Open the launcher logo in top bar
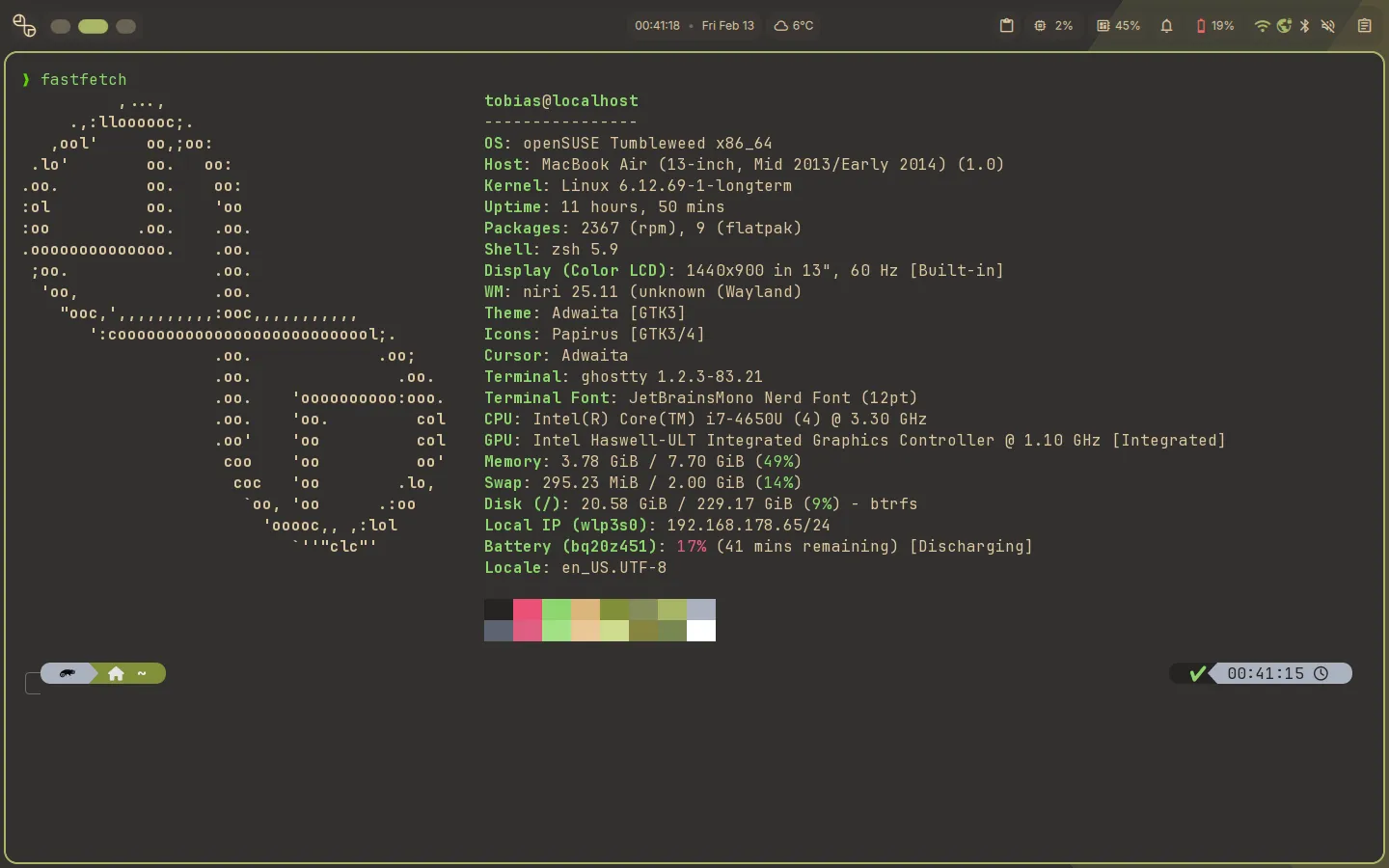Screen dimensions: 1389x868 click(x=24, y=26)
